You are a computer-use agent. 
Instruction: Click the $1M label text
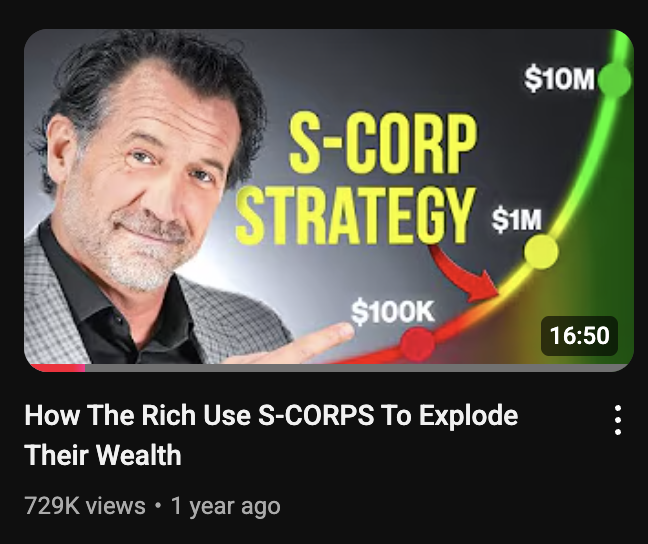[516, 219]
